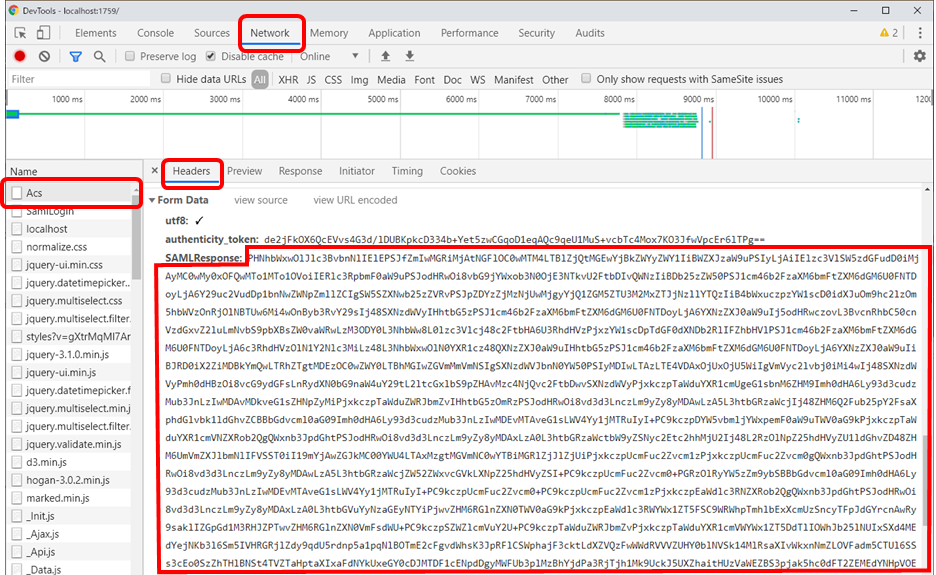
Task: Filter requests by XHR
Action: 288,79
